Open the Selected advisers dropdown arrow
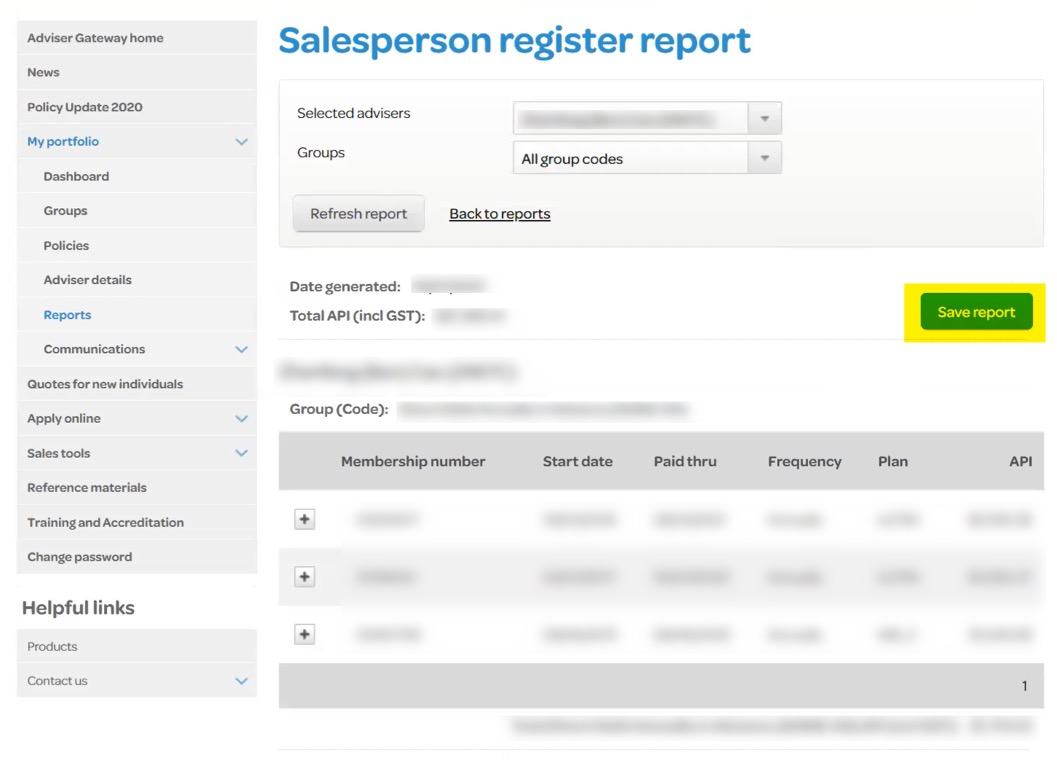Screen dimensions: 1057x768 click(x=765, y=118)
